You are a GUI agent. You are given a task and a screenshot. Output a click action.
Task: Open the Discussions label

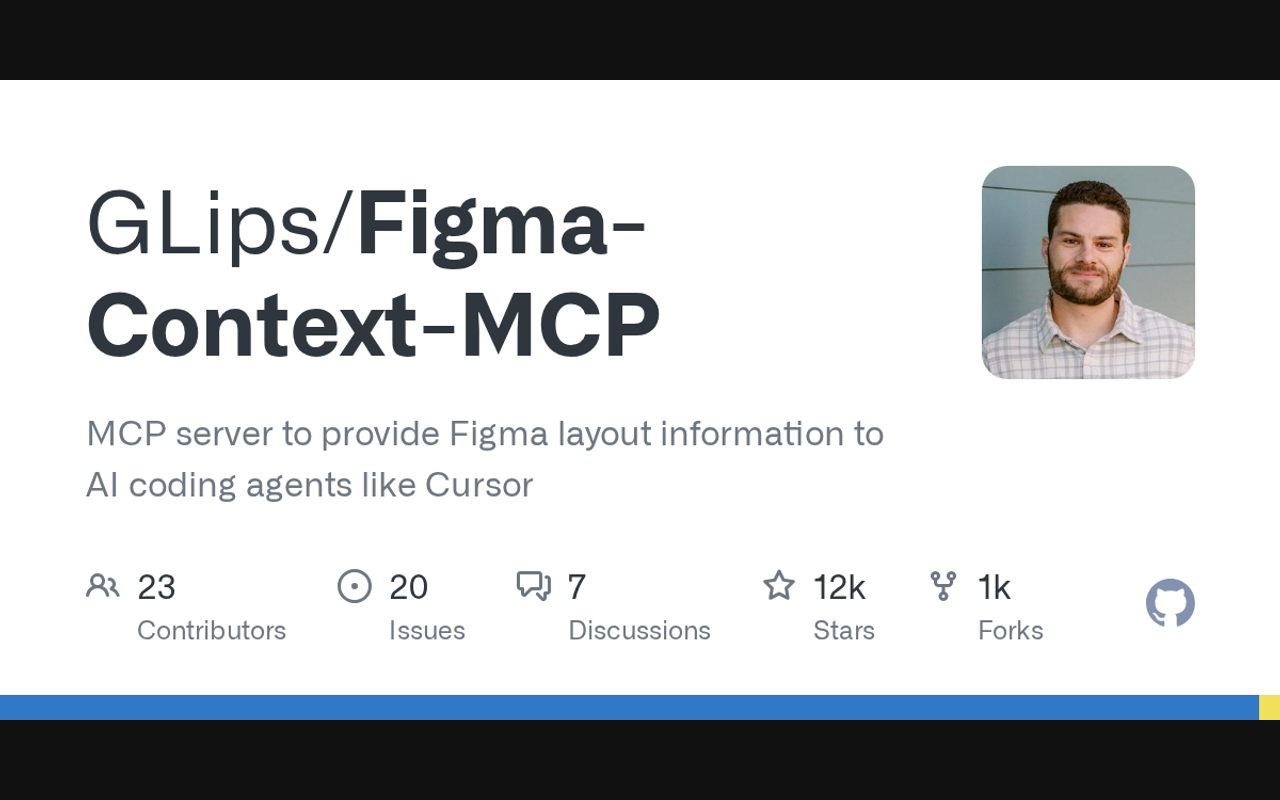tap(639, 631)
